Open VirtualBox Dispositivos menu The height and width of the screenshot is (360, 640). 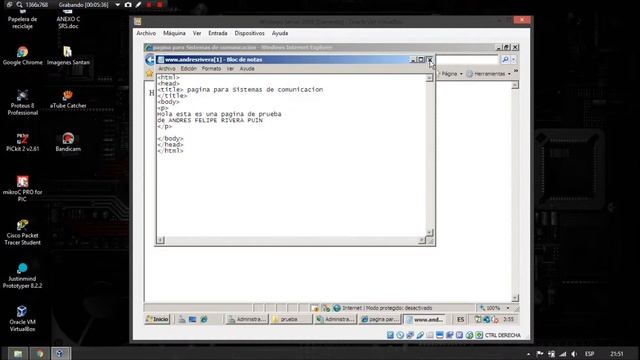pos(249,33)
